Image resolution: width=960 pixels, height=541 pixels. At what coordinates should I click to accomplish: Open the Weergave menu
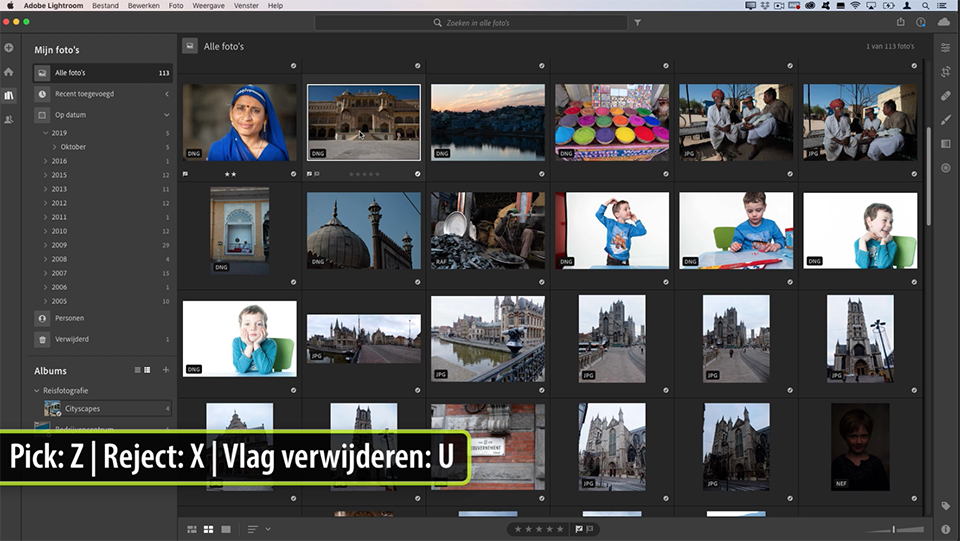click(209, 6)
